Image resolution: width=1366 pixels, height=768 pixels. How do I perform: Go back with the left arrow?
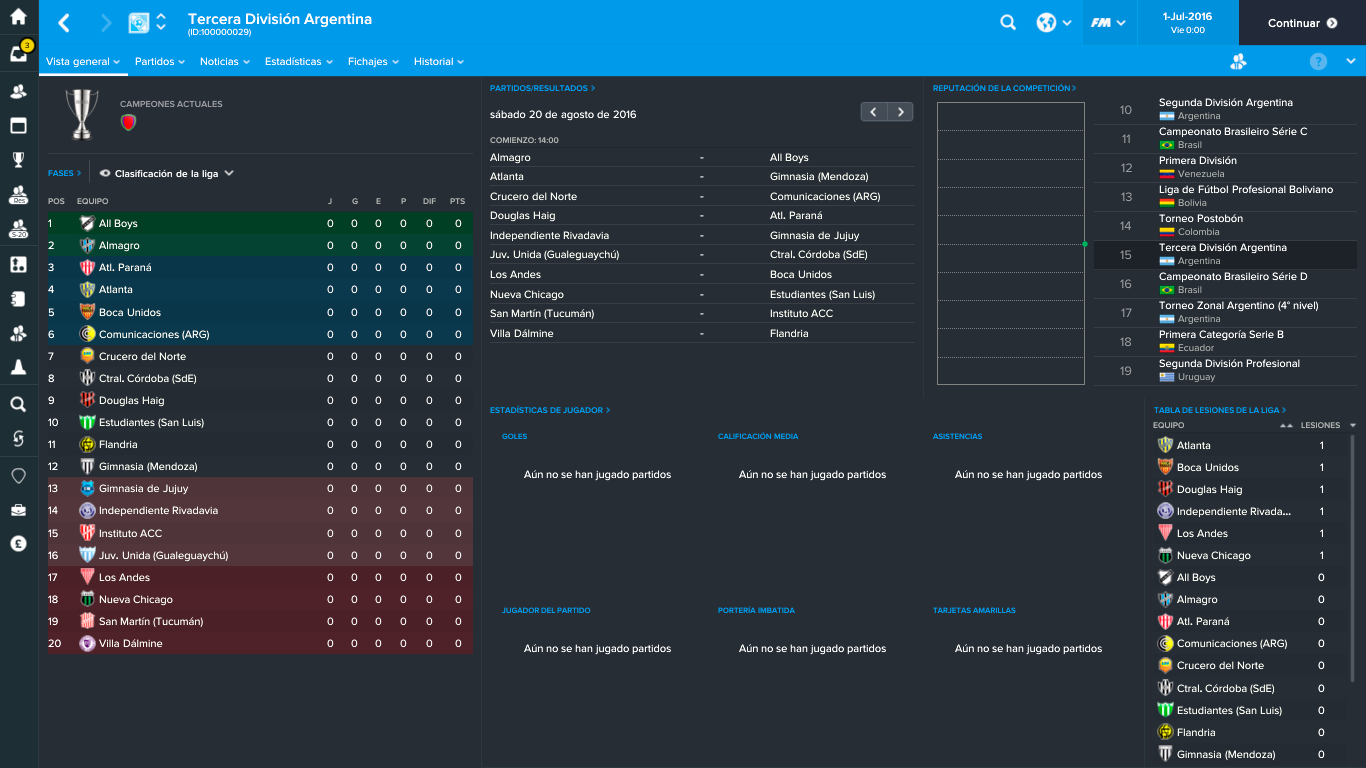[x=64, y=22]
